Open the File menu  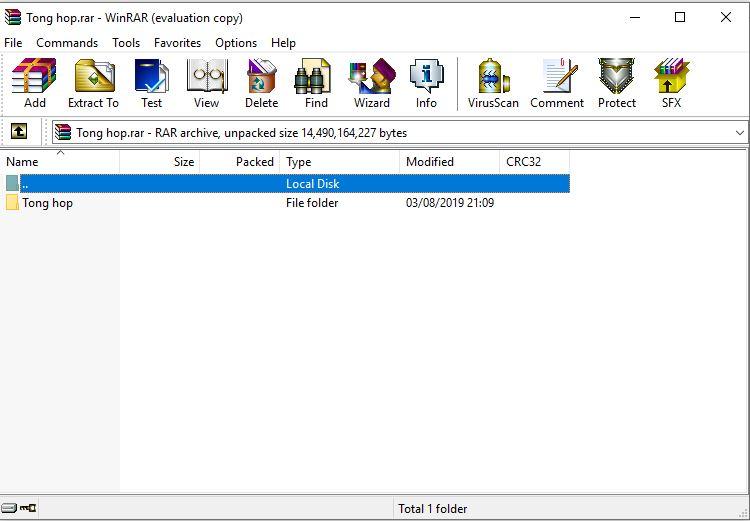click(13, 43)
